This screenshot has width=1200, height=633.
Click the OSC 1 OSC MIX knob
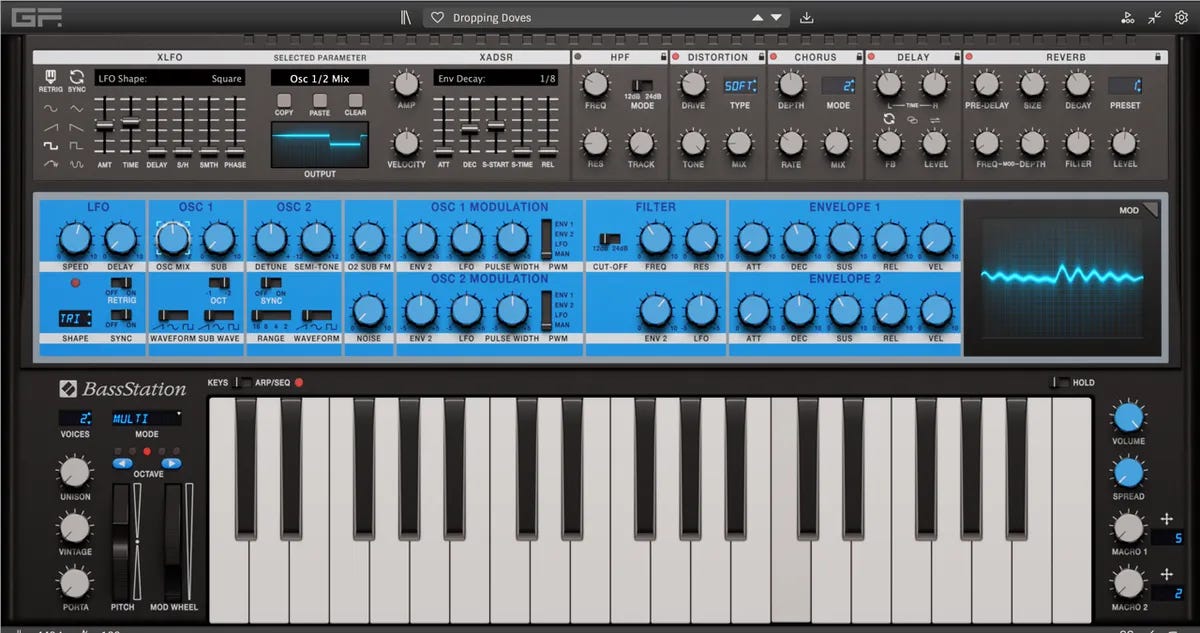172,239
